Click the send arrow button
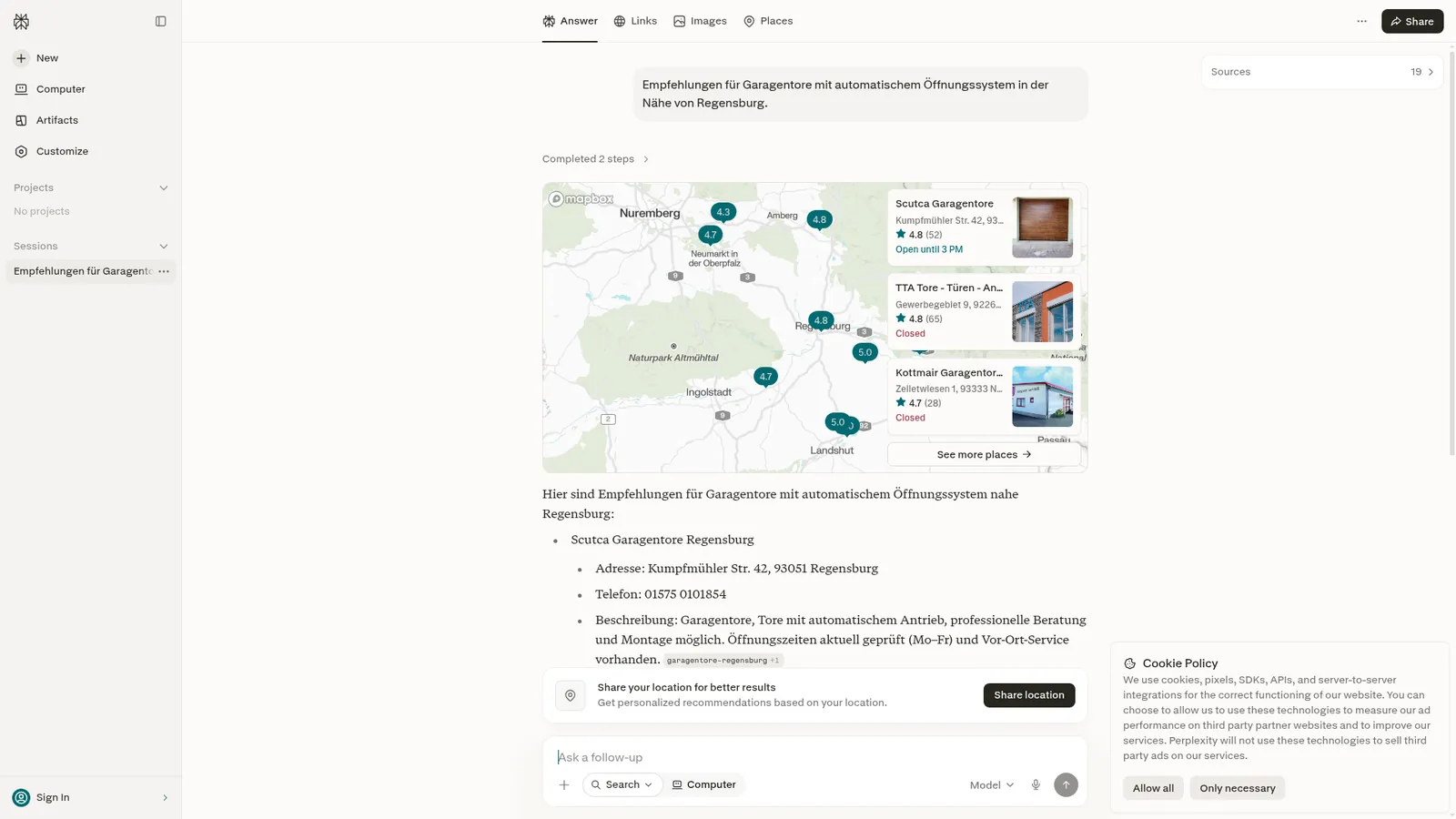1456x819 pixels. (x=1066, y=784)
